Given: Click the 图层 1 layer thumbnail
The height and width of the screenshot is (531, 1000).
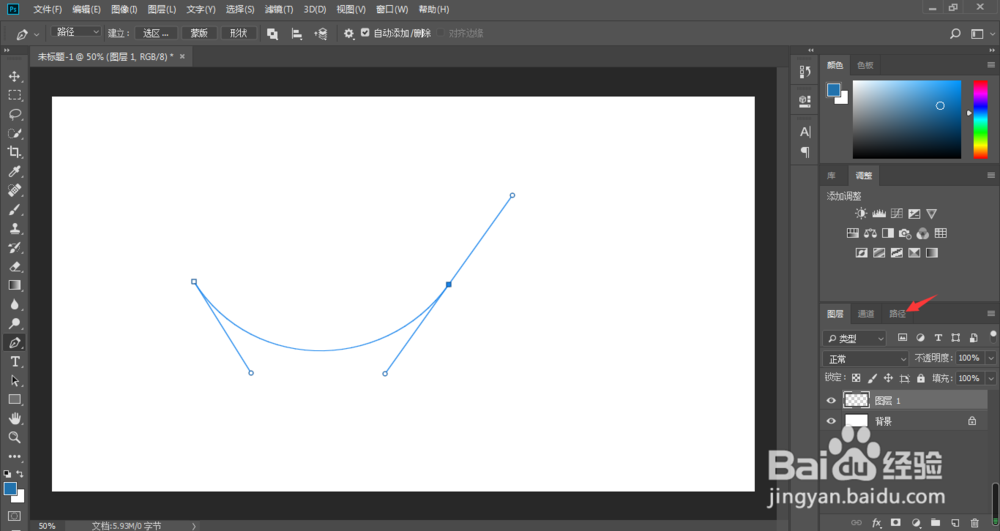Looking at the screenshot, I should (x=856, y=400).
